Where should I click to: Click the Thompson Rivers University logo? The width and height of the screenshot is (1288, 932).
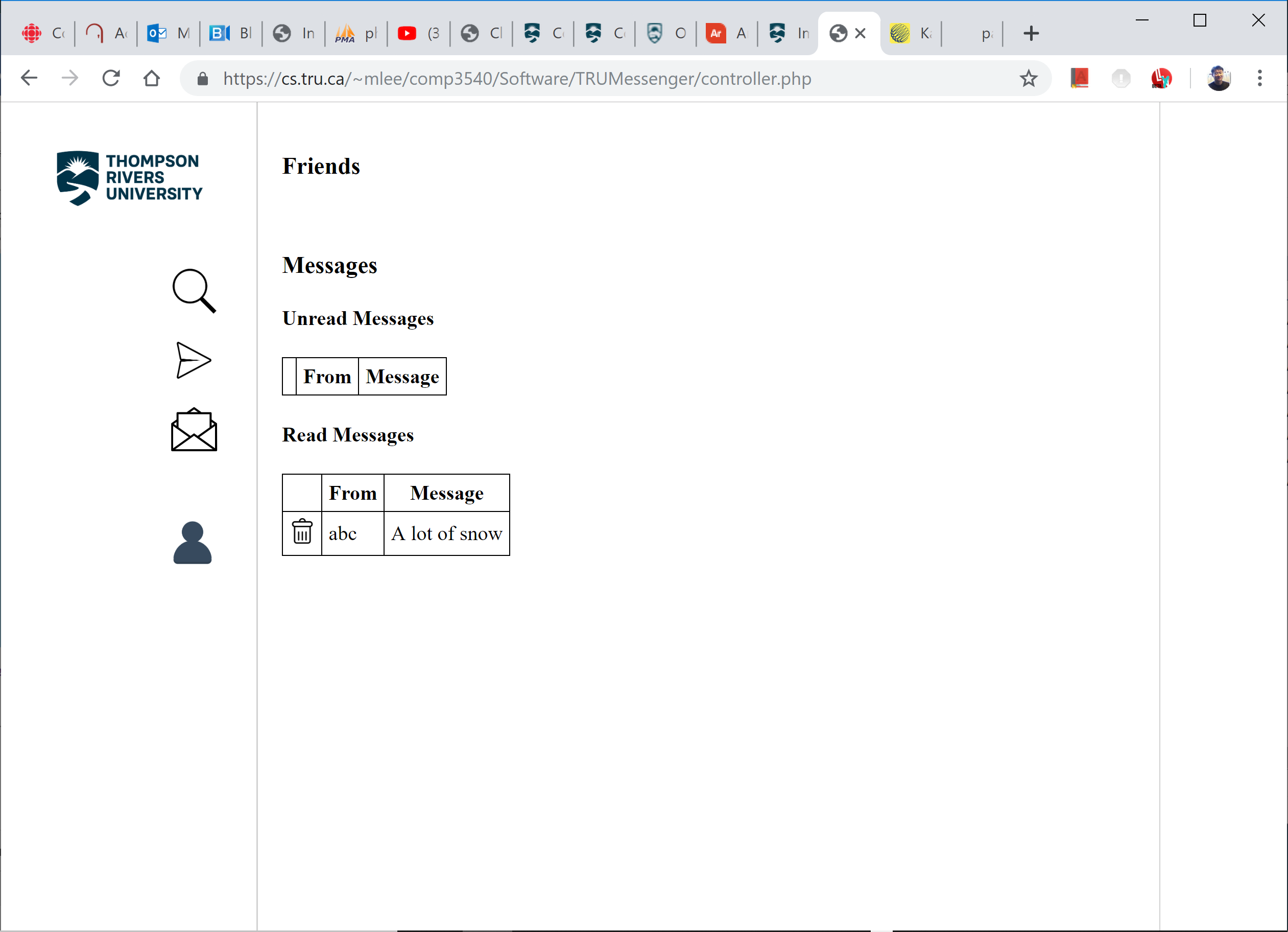click(130, 177)
